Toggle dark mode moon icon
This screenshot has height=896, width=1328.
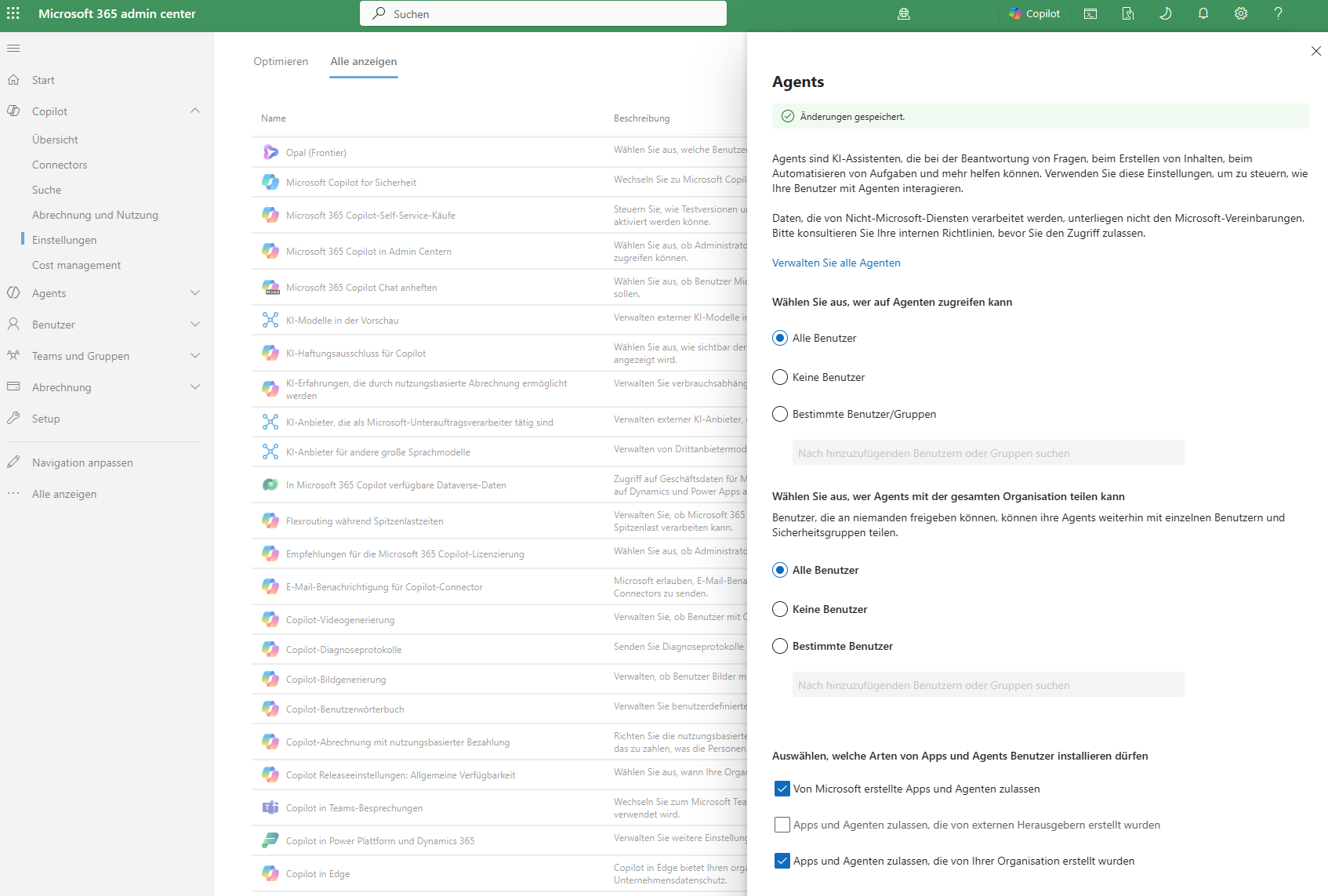[x=1166, y=13]
